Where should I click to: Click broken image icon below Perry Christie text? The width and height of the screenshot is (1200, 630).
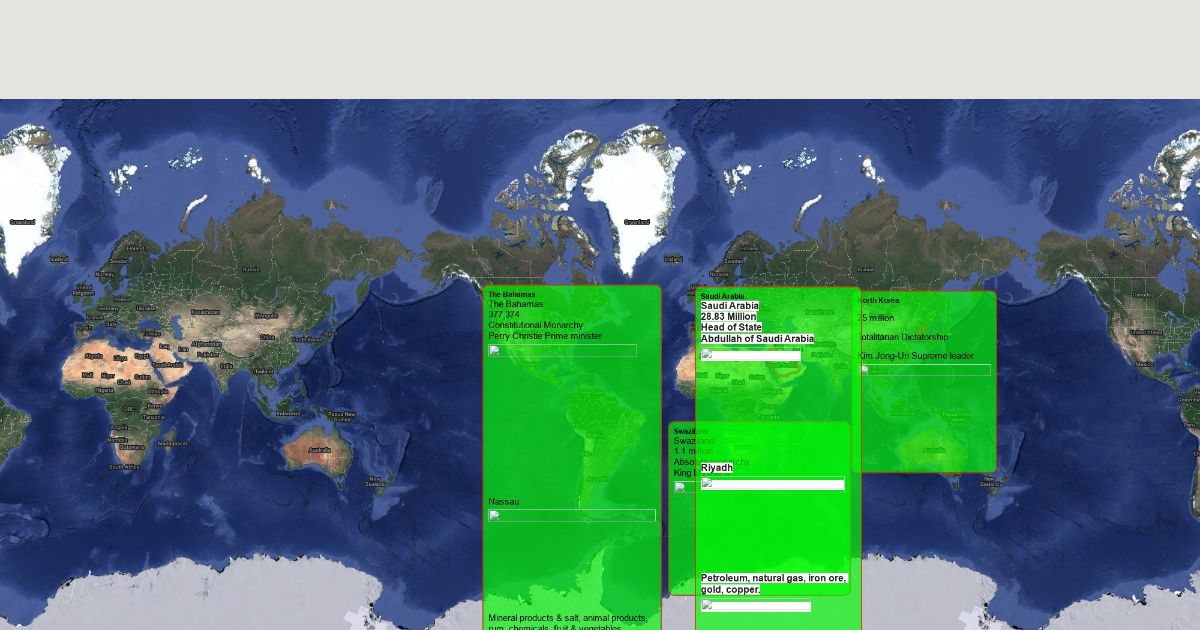tap(562, 351)
